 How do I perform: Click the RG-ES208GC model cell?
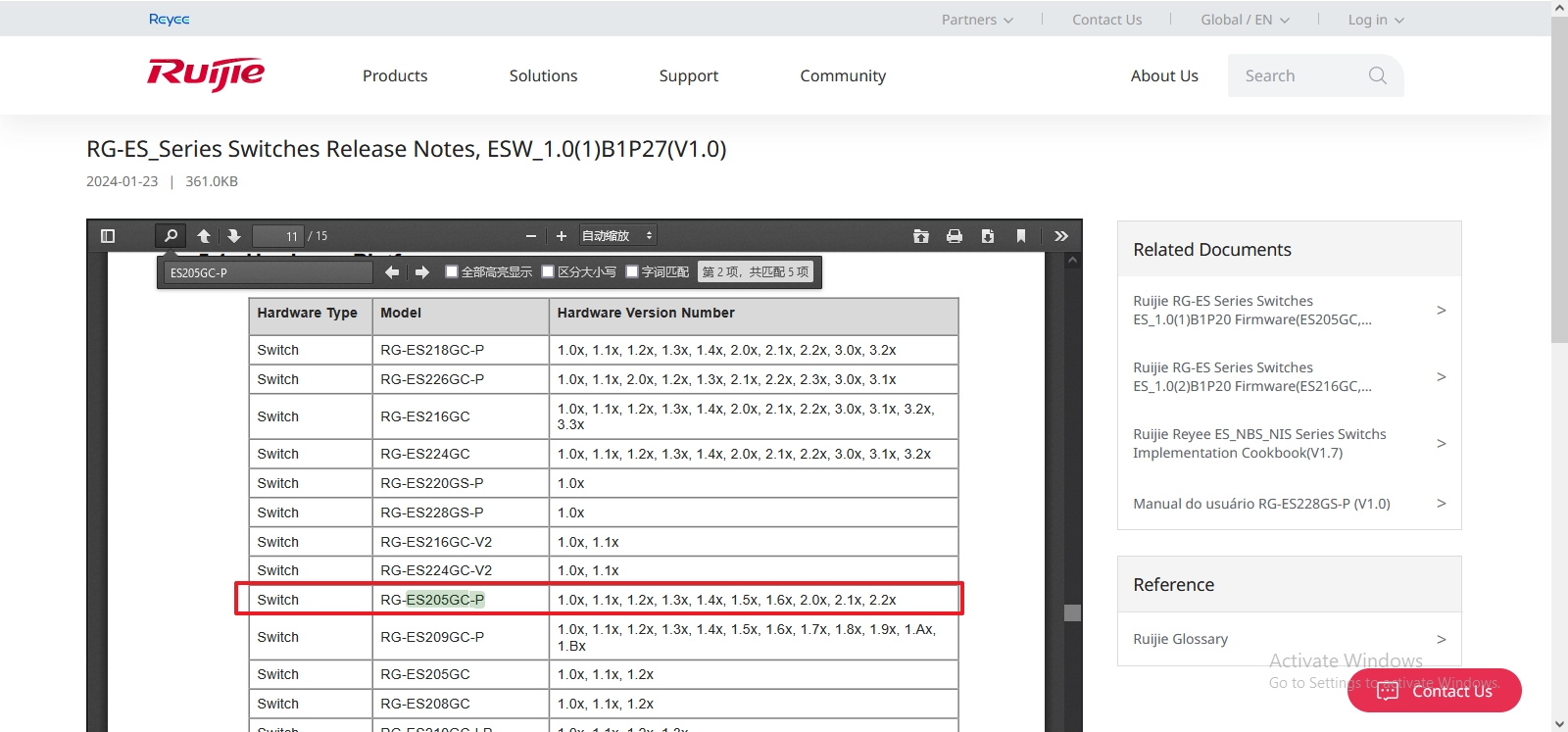(x=461, y=704)
